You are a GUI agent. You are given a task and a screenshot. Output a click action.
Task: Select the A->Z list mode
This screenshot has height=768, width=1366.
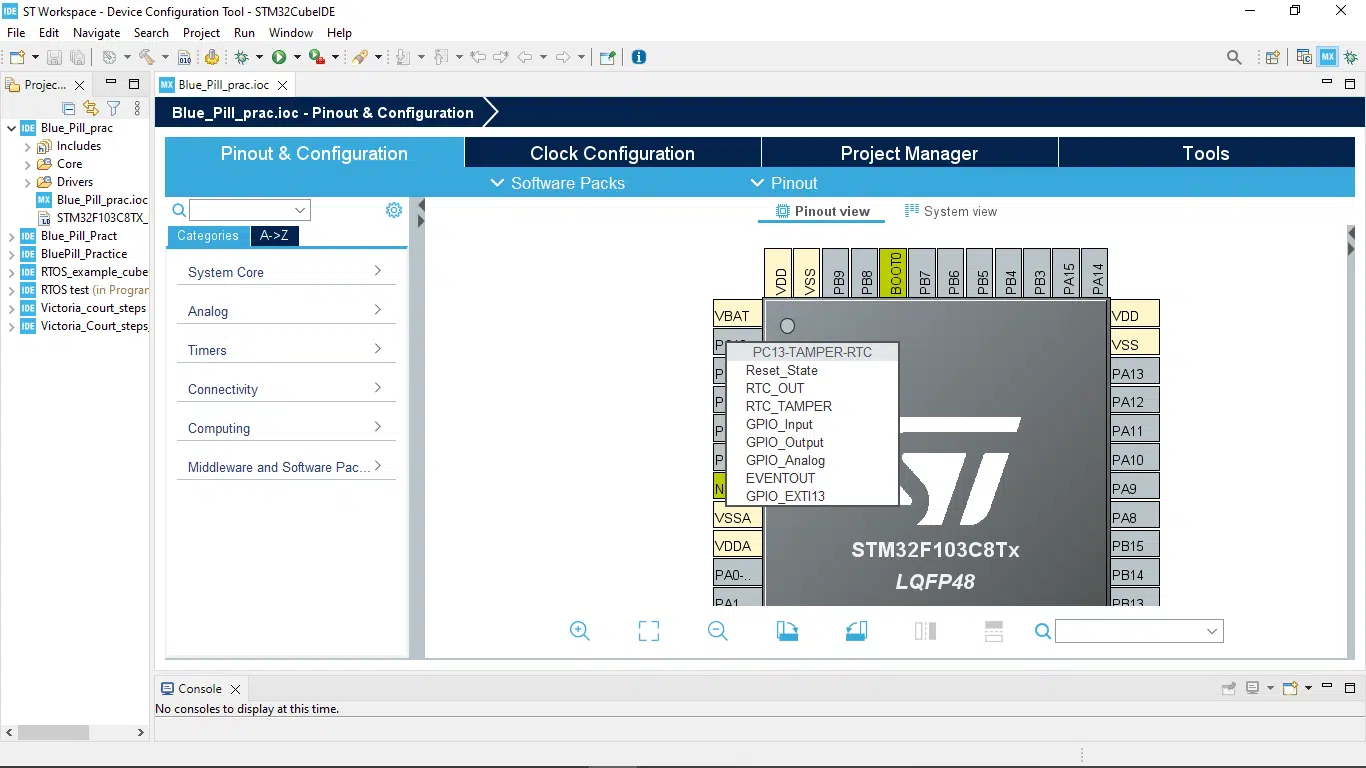(274, 236)
